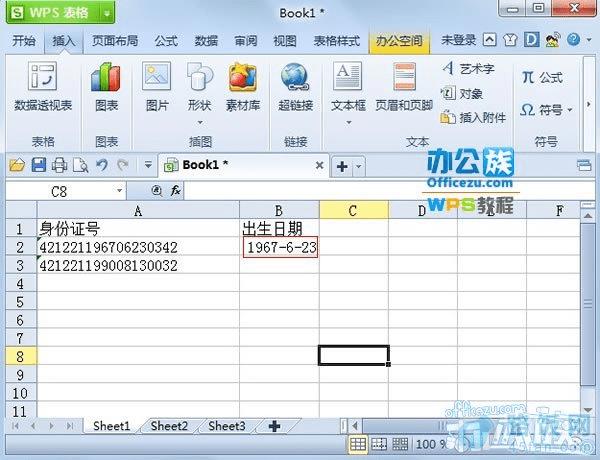Open the 表格样式 (Table Style) tab
Viewport: 600px width, 460px height.
(x=337, y=41)
